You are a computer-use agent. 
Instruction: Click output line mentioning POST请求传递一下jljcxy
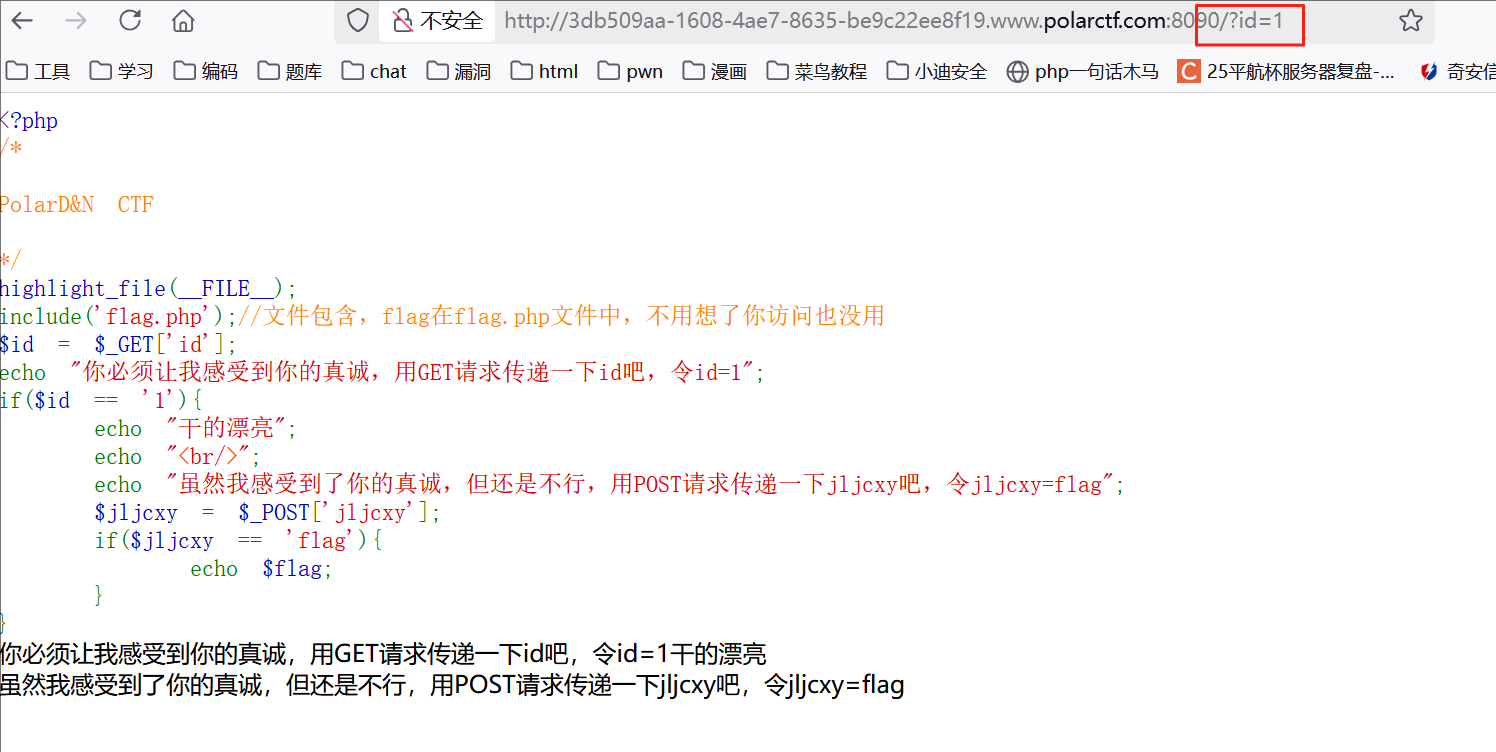452,686
